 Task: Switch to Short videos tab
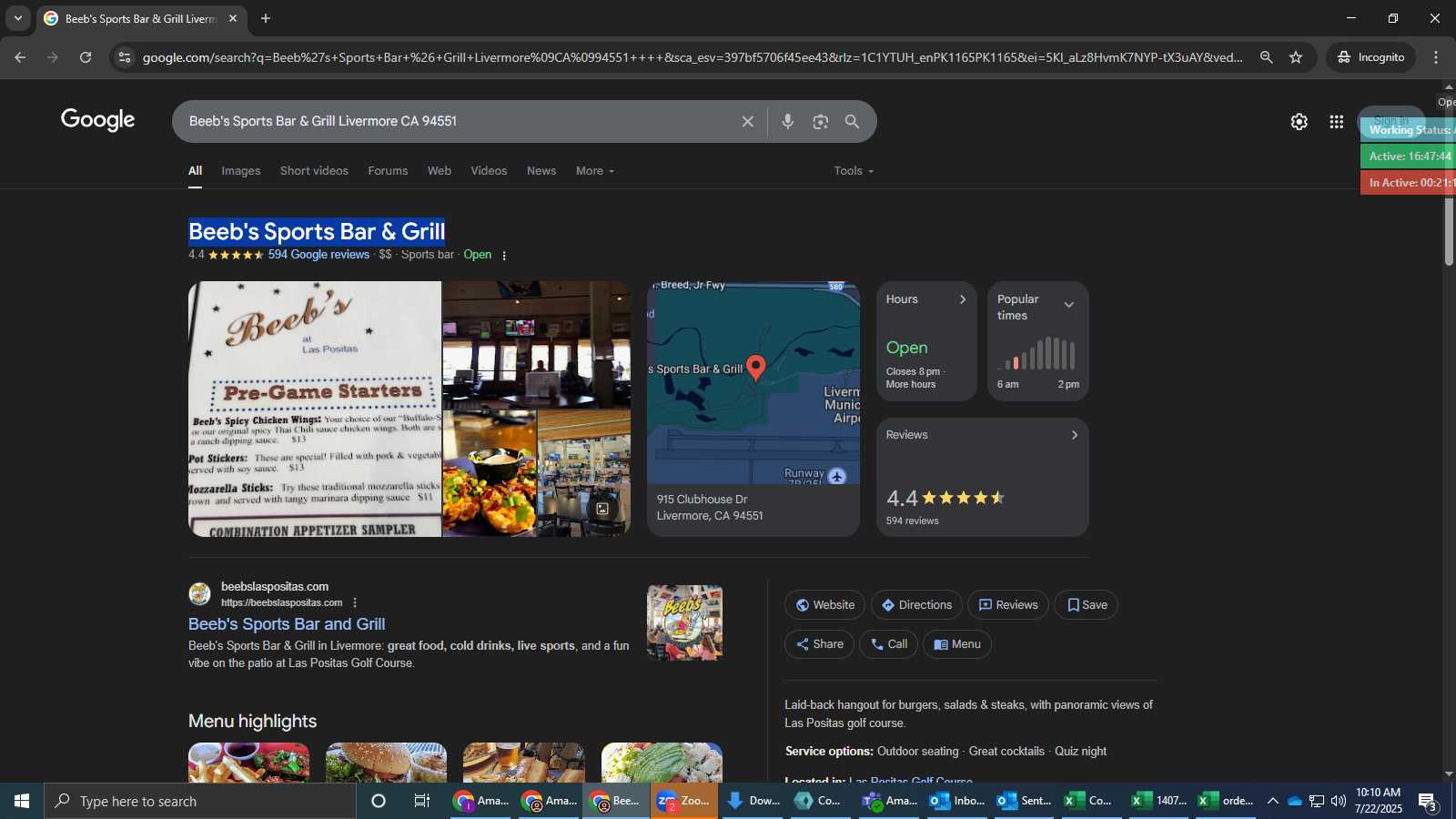(x=314, y=171)
